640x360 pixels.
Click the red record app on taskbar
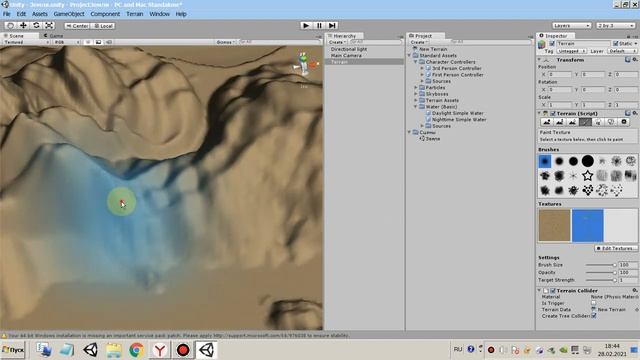tap(183, 350)
